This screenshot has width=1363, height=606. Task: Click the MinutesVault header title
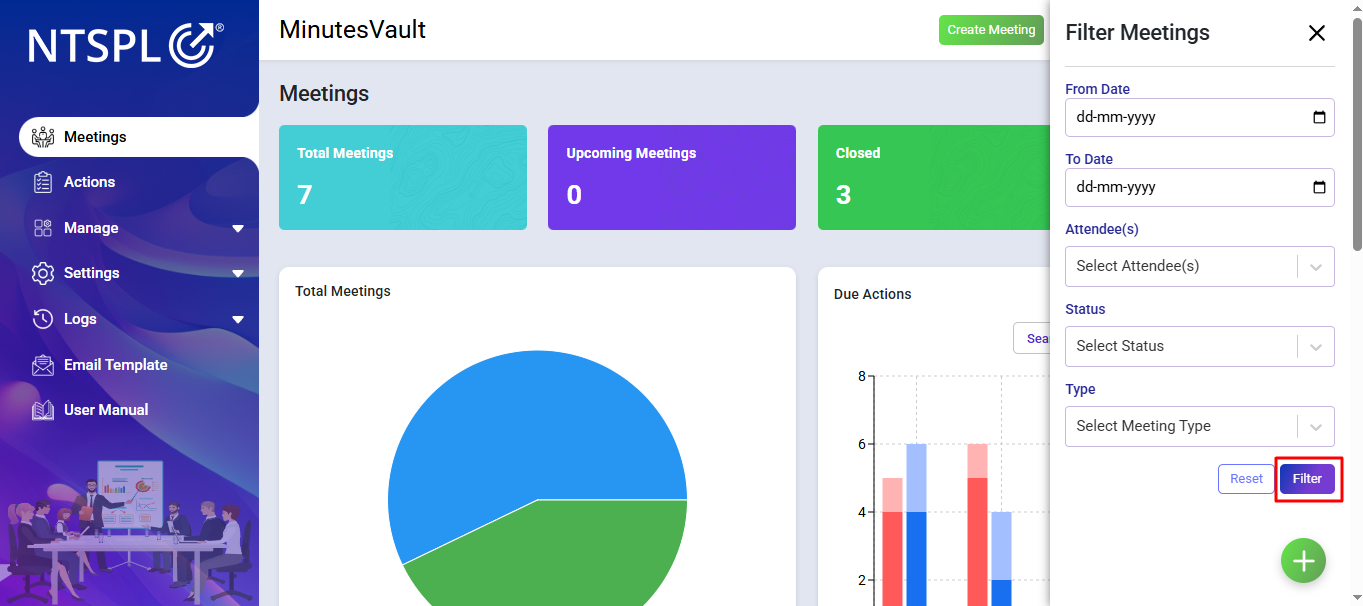pyautogui.click(x=353, y=30)
